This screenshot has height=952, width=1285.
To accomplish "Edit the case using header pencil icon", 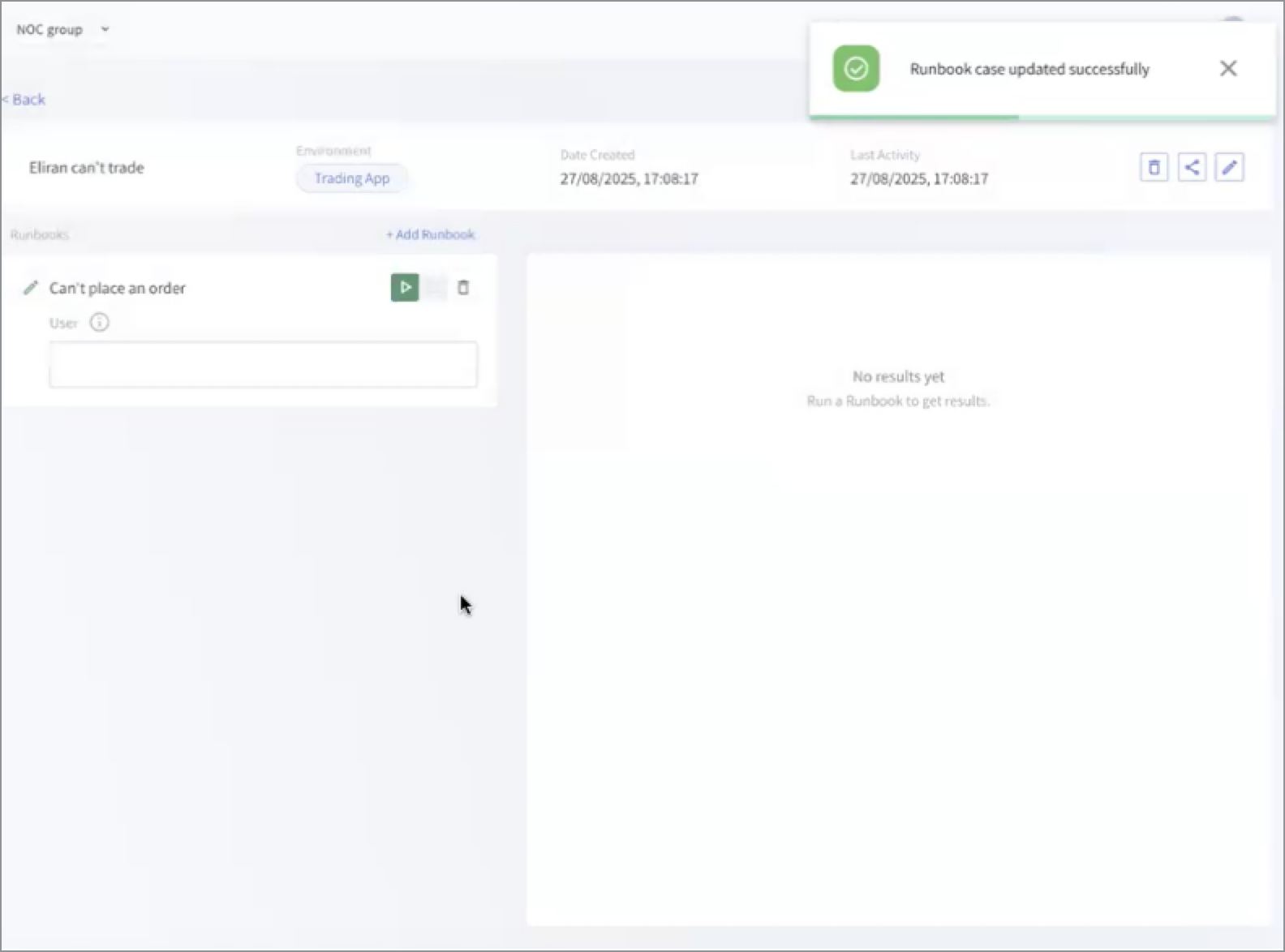I will (1229, 168).
